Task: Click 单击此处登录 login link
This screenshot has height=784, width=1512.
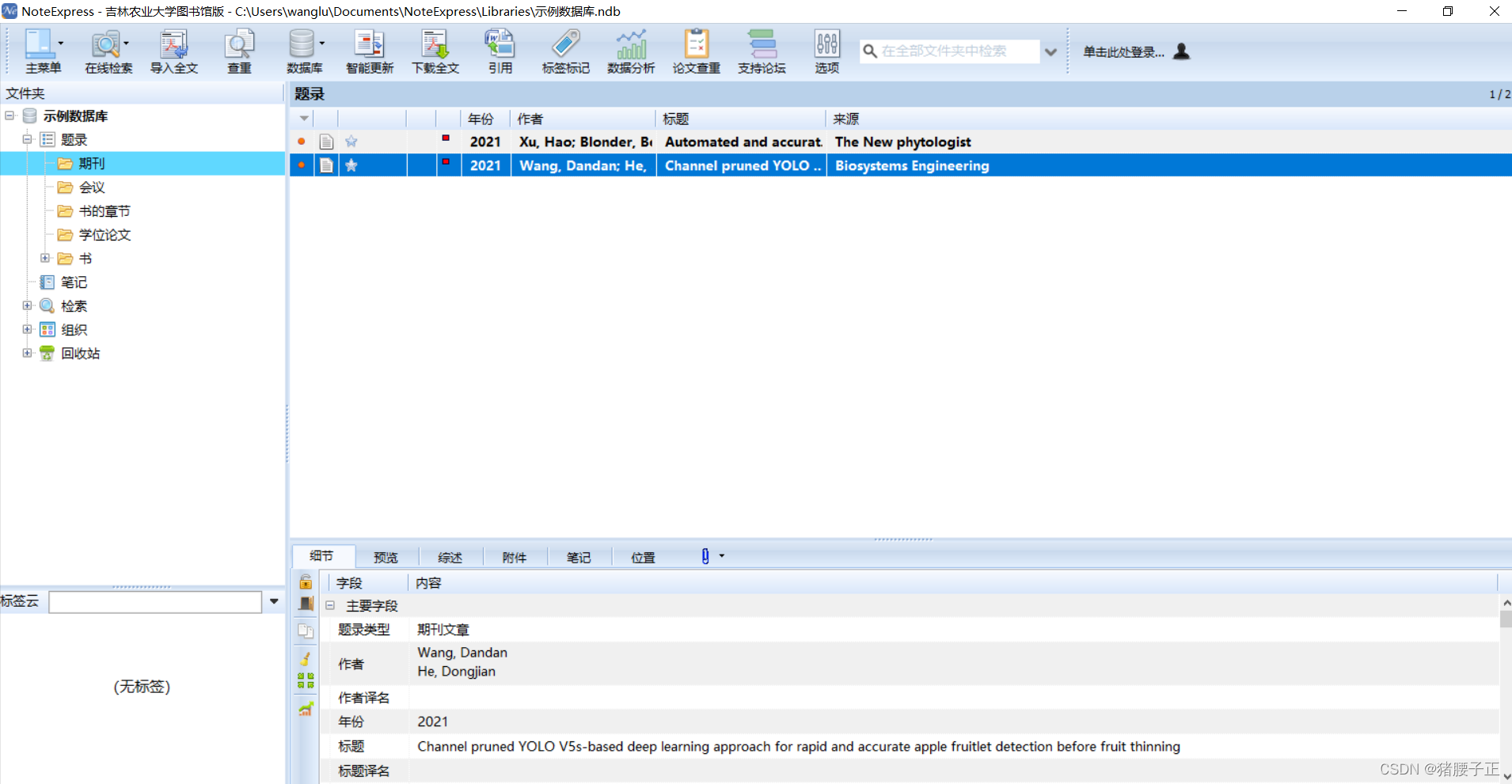Action: pos(1123,52)
